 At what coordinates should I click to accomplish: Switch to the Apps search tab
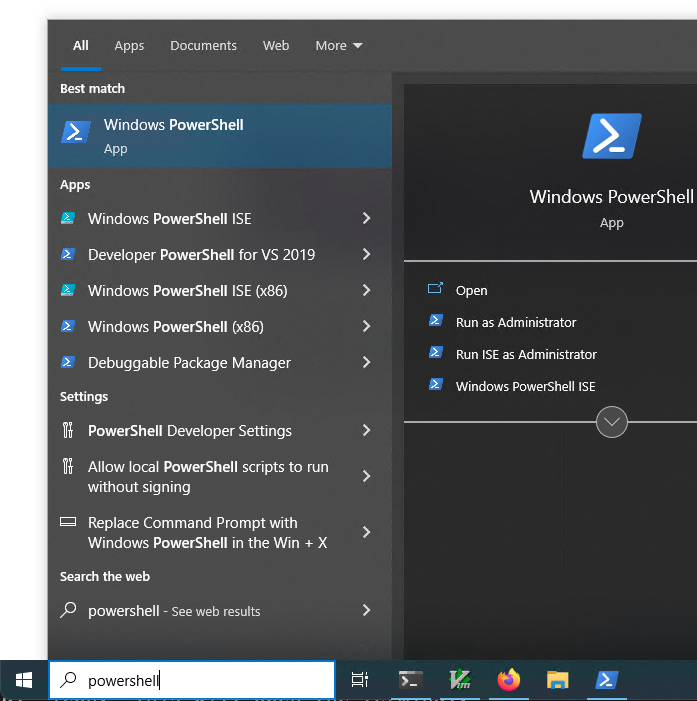[x=129, y=46]
